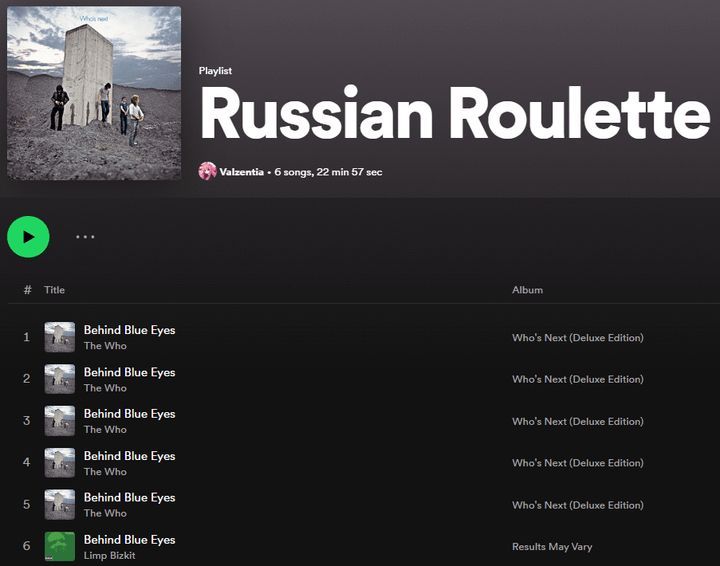Click the green Limp Bizkit track thumbnail
The image size is (720, 566).
[60, 547]
